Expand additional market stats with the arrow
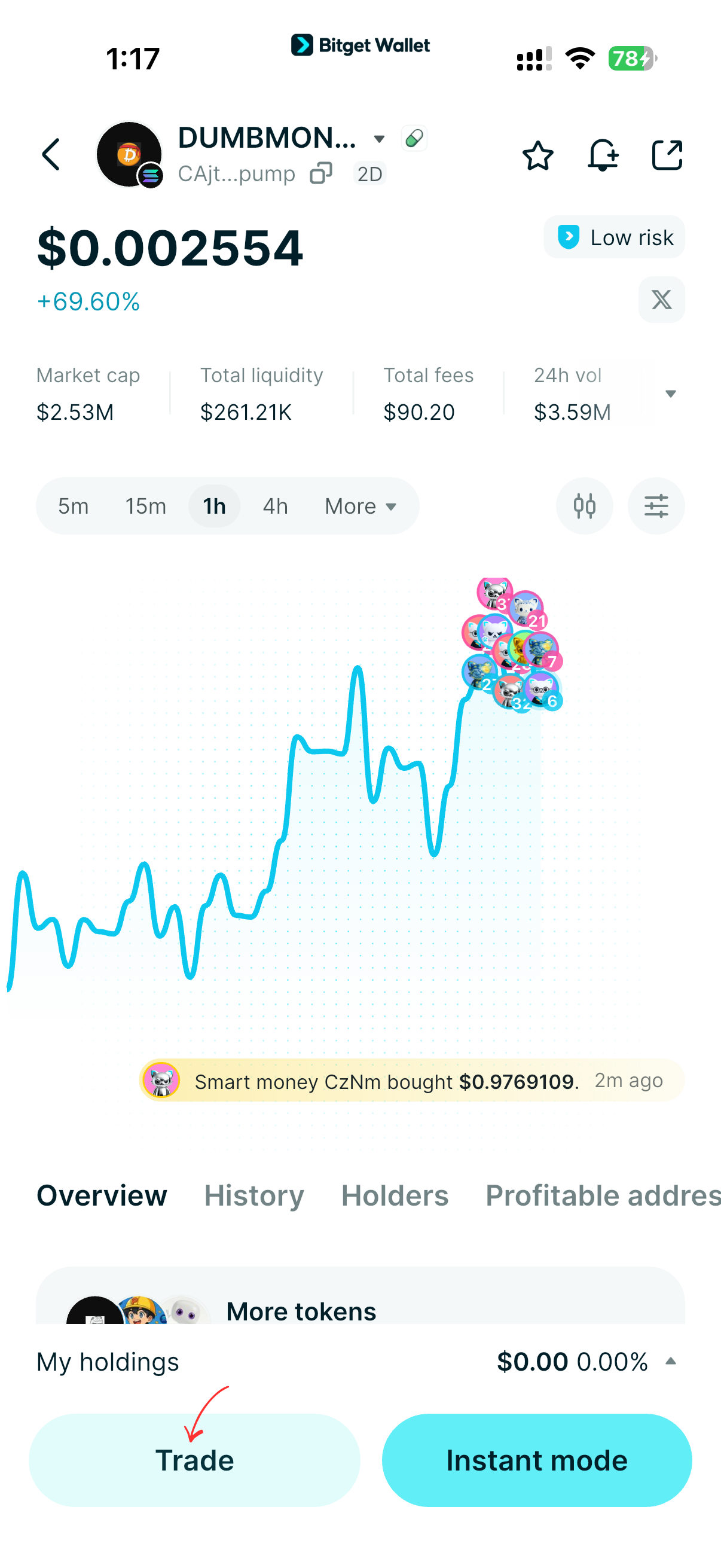Screen dimensions: 721x1568 pyautogui.click(x=670, y=393)
